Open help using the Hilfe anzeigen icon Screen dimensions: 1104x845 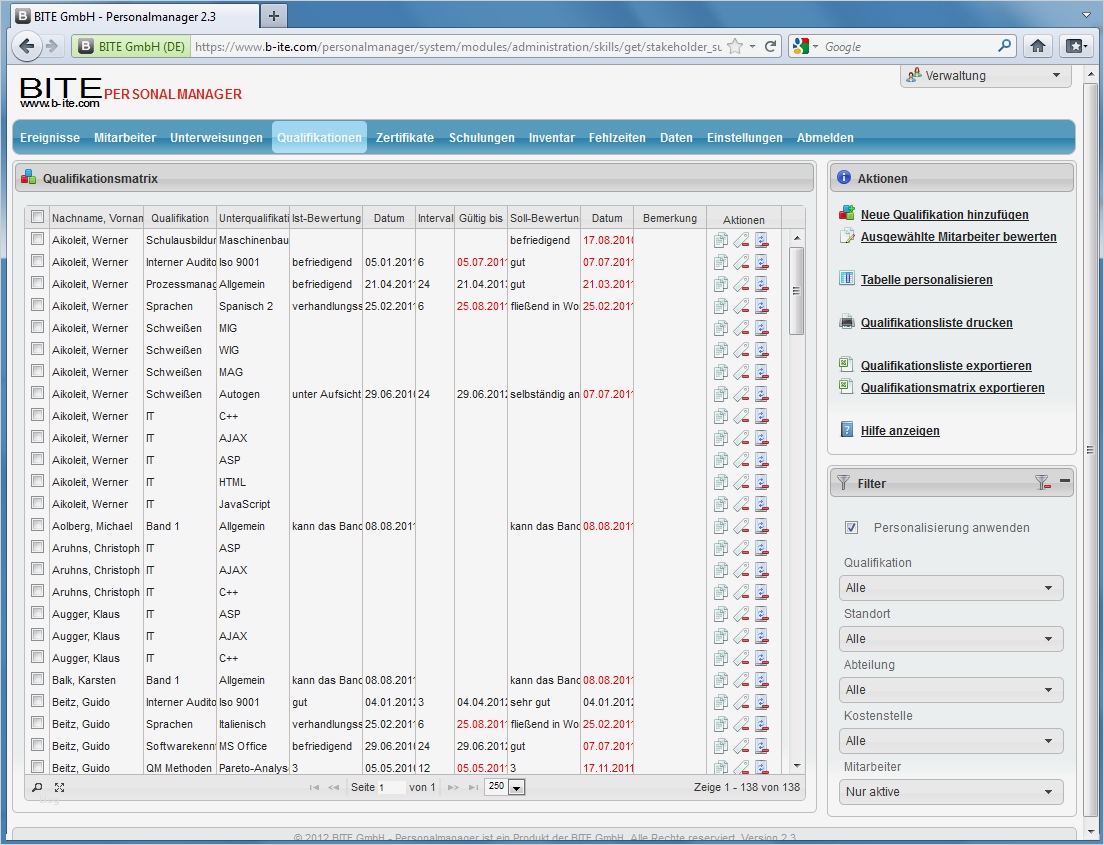click(848, 430)
